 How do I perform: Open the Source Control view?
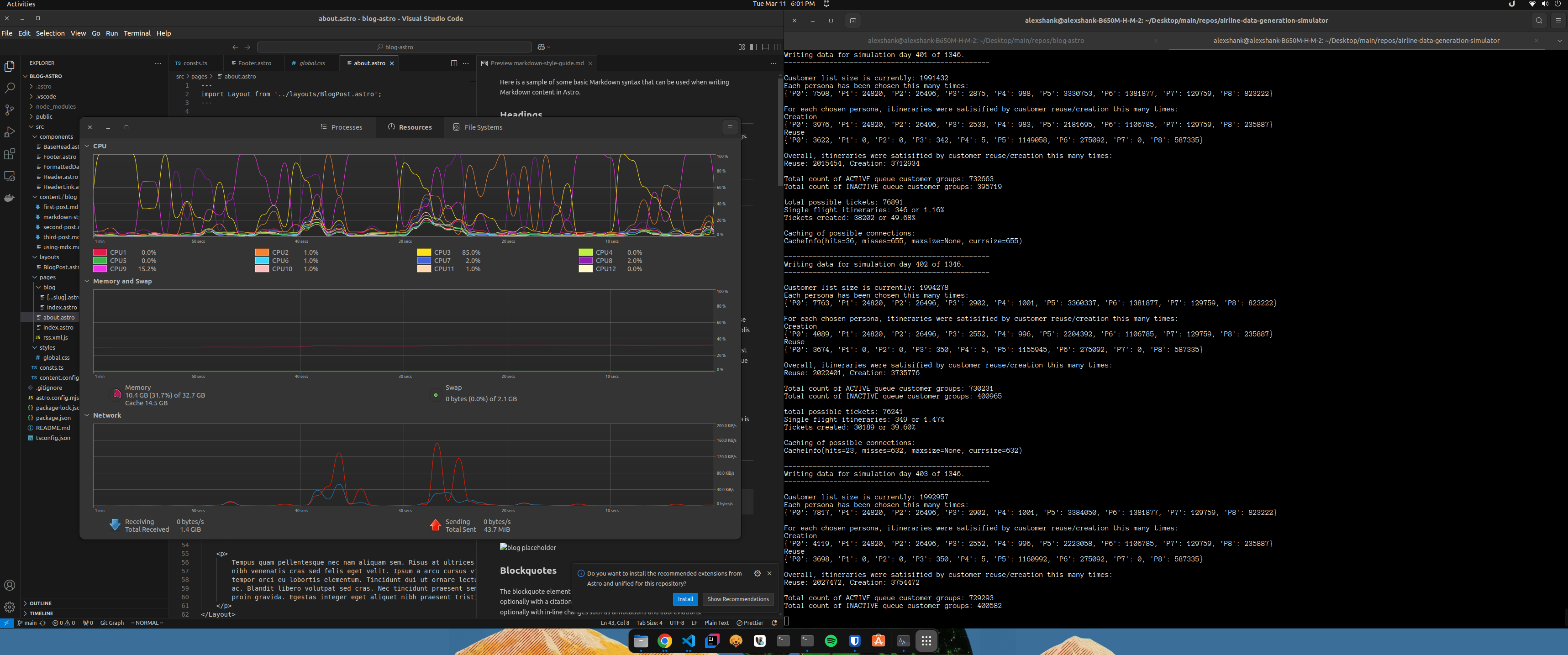[9, 110]
